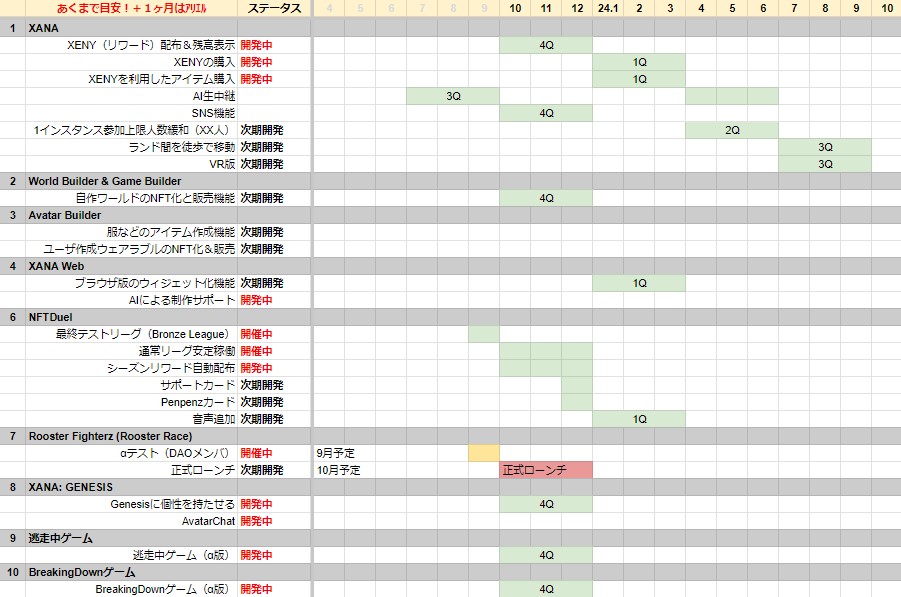Click the 3Q bar in the AI生中継 row
901x597 pixels.
coord(453,96)
